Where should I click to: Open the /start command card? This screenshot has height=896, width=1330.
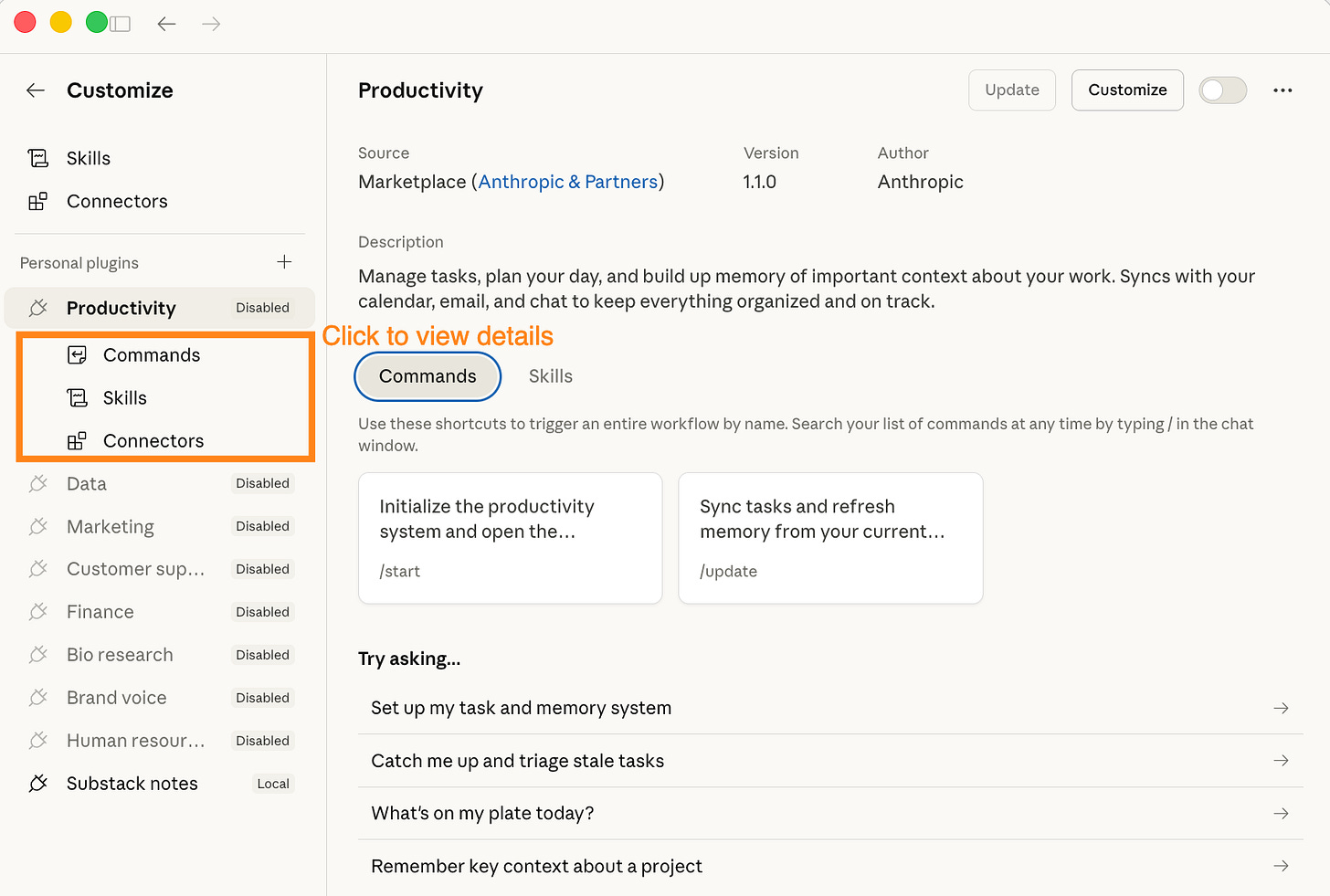[510, 538]
